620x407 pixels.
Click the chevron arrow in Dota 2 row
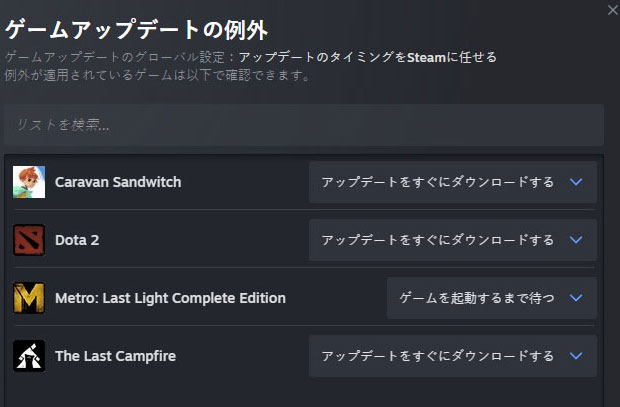[x=575, y=240]
